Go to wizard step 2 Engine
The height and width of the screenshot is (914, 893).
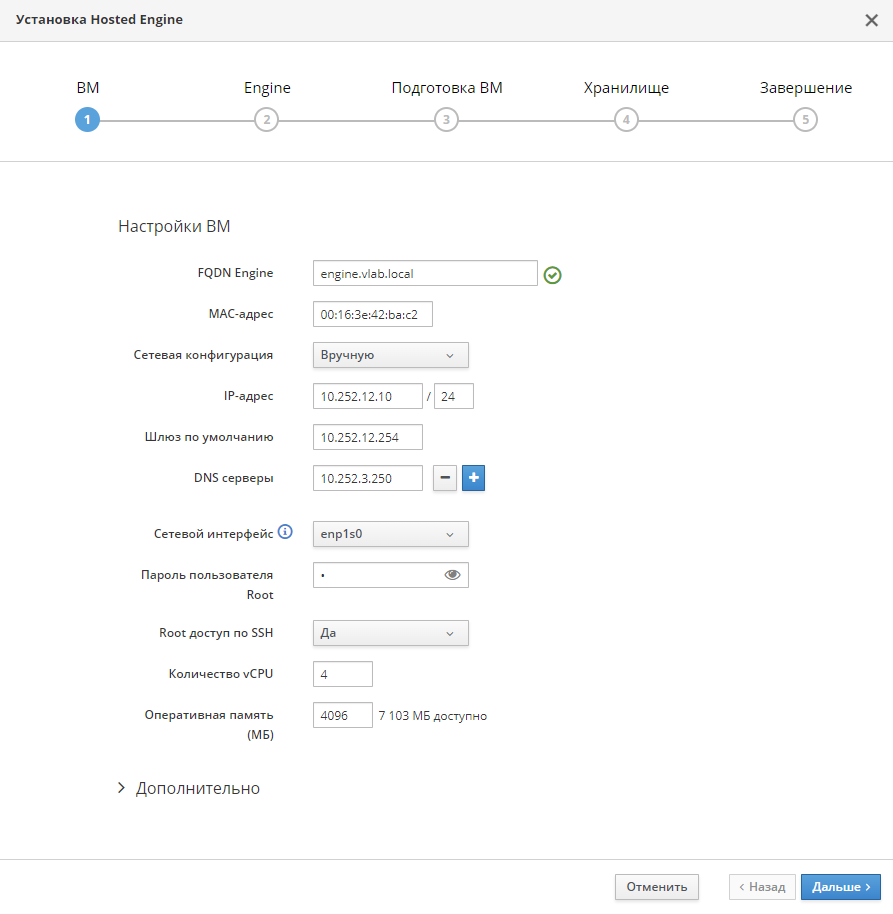266,119
